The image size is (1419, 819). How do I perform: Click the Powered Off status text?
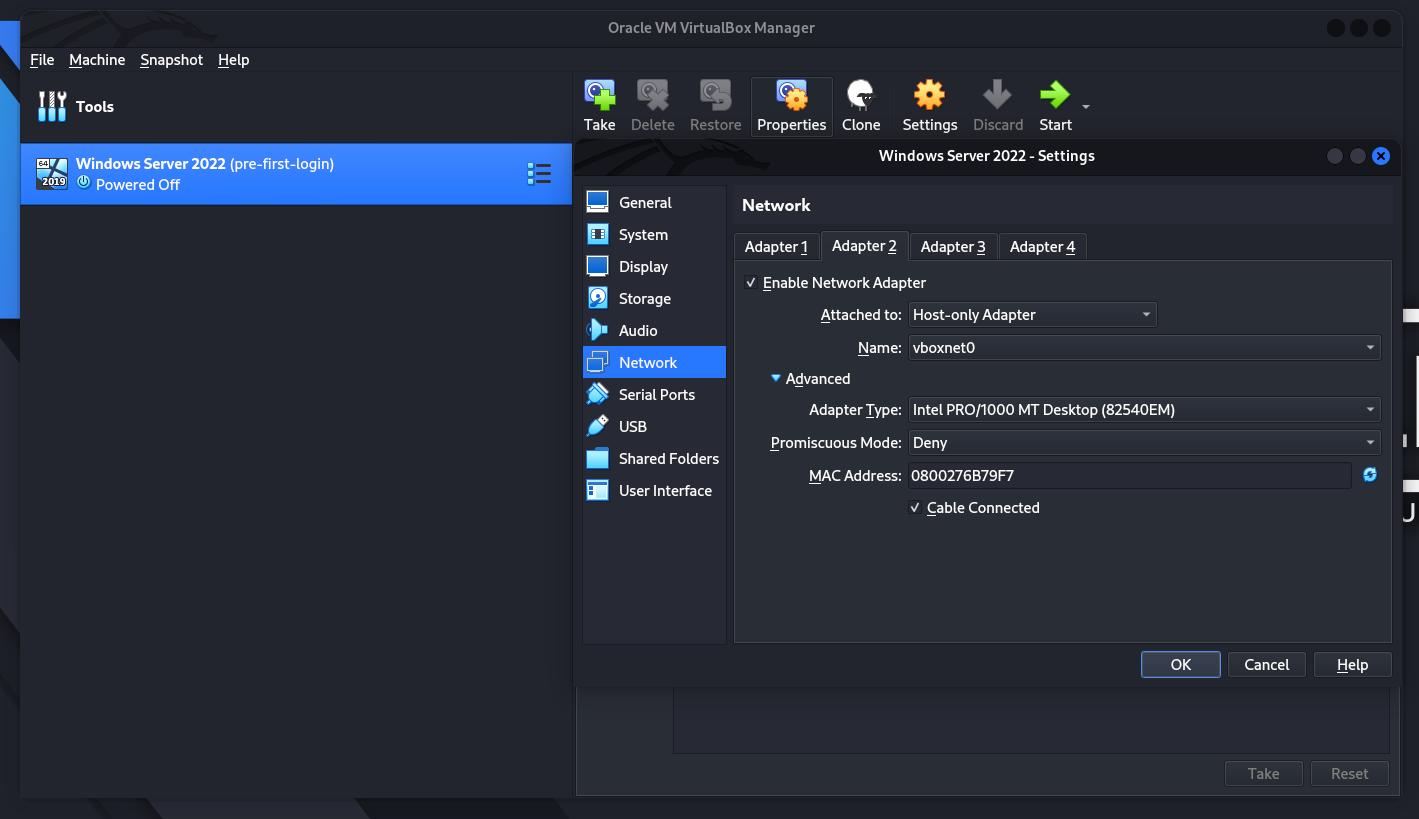click(138, 185)
